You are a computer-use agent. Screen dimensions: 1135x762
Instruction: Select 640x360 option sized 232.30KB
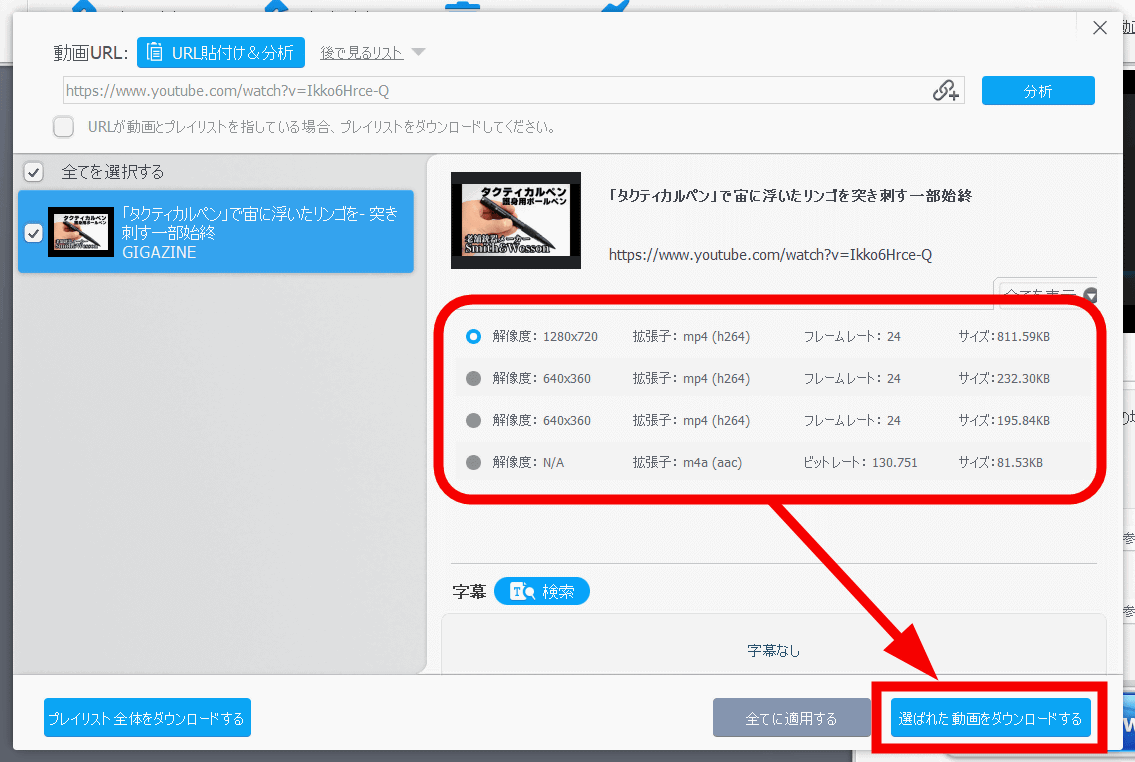coord(474,379)
